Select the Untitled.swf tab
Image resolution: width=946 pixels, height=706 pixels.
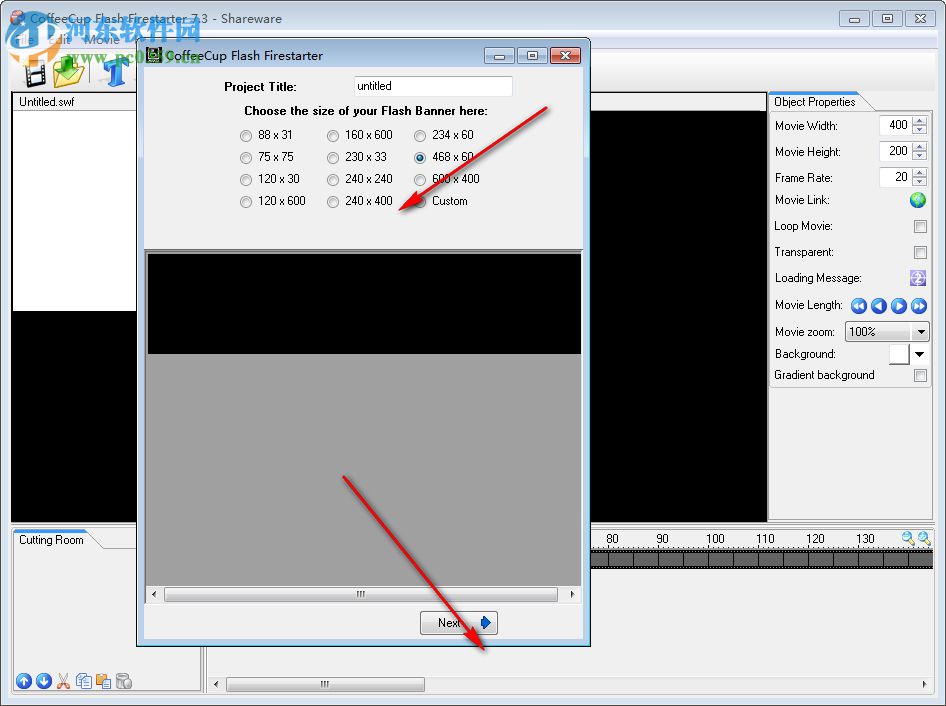point(46,102)
